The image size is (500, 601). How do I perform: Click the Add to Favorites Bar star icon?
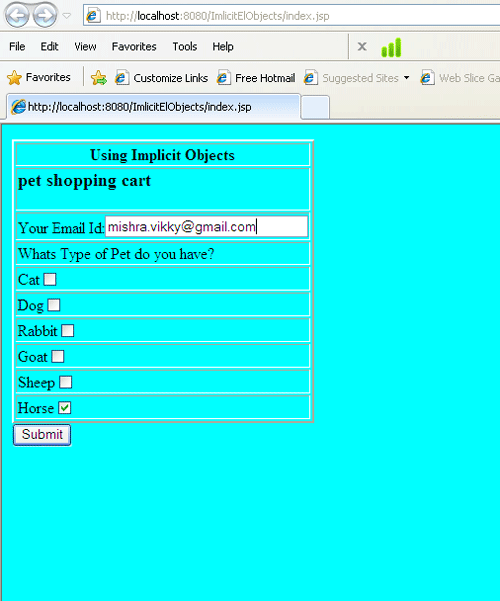(x=99, y=78)
